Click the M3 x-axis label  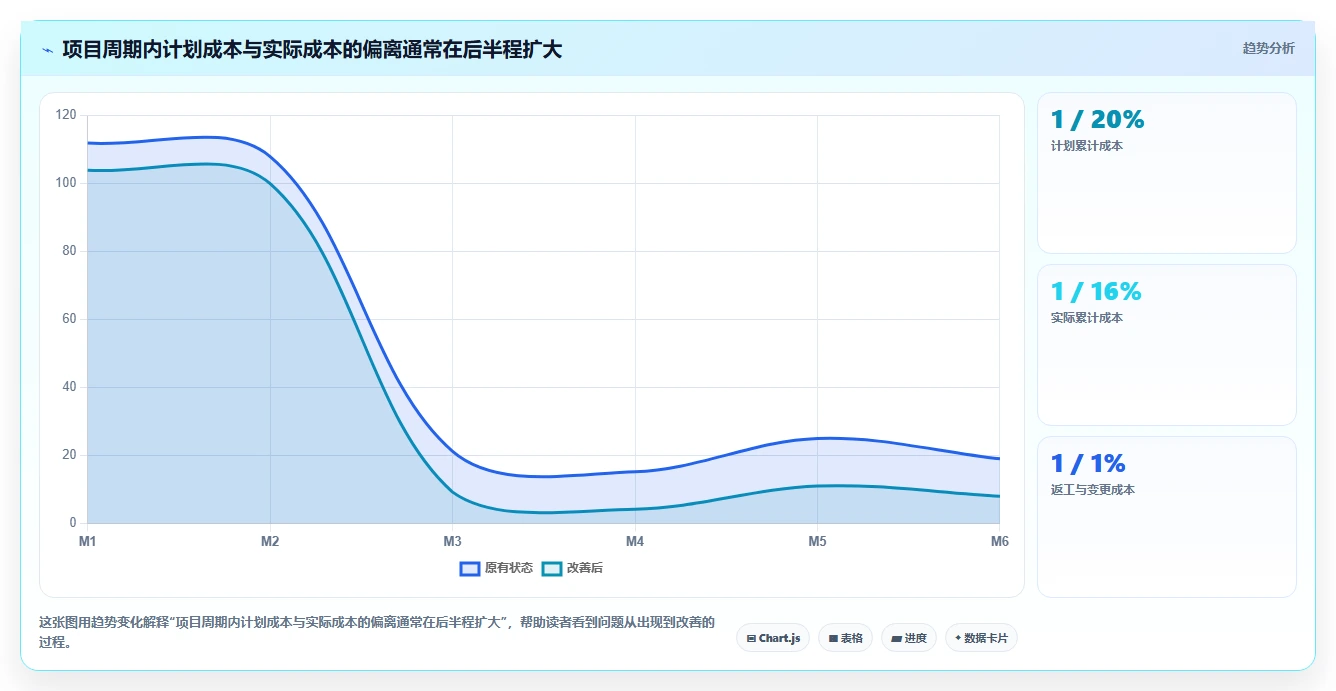pos(452,541)
